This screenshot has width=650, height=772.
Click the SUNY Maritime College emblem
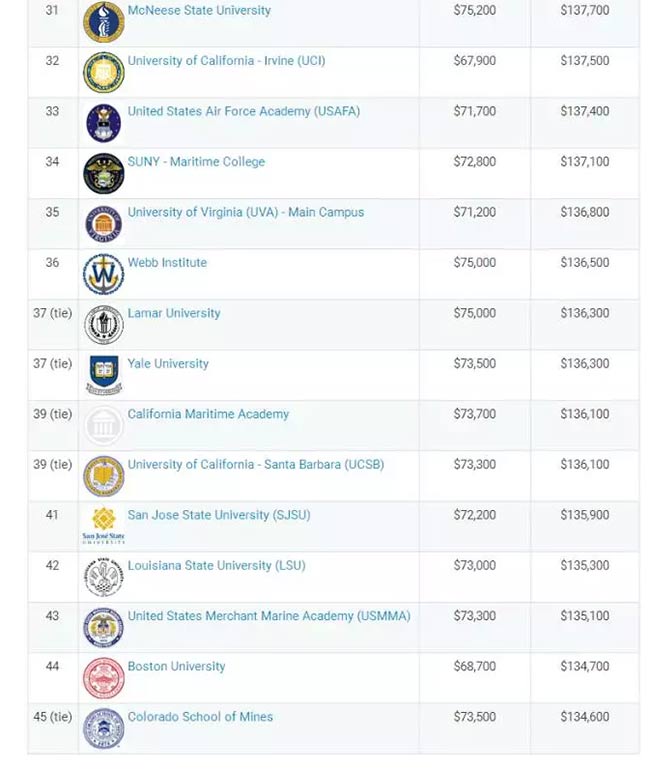pyautogui.click(x=103, y=173)
